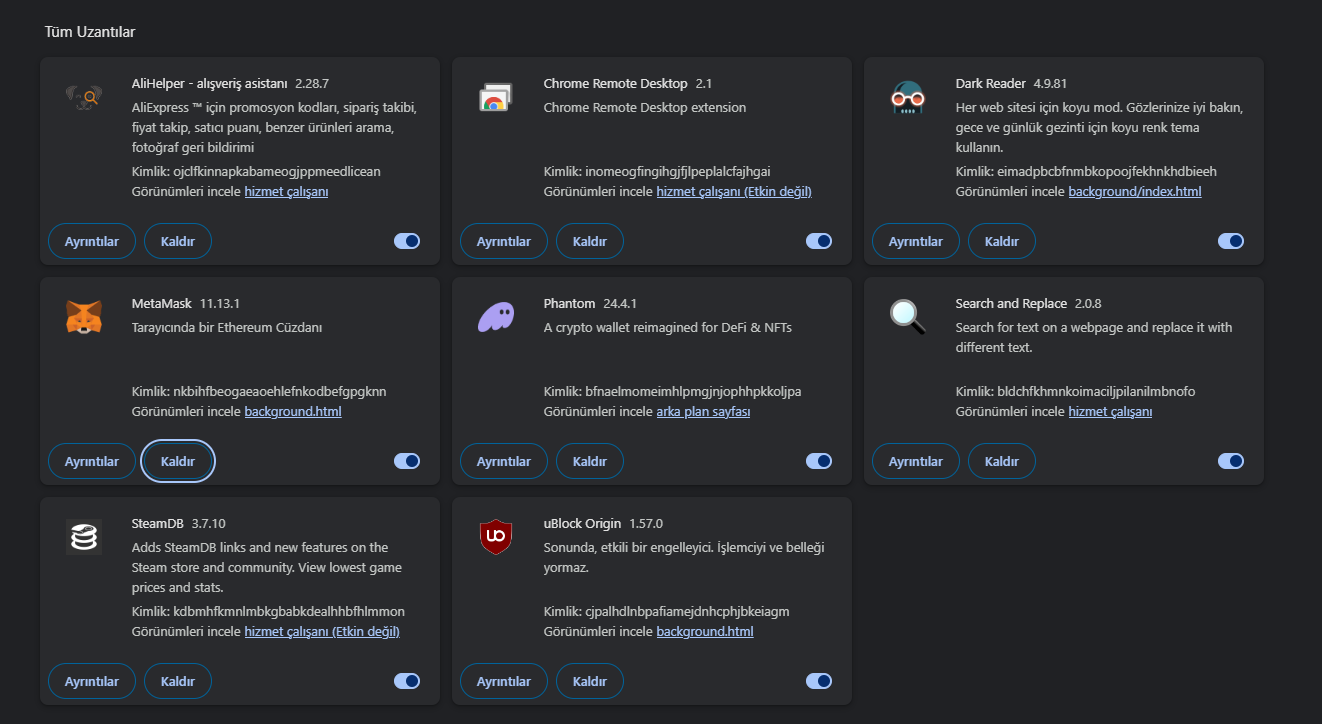
Task: Turn off the Dark Reader toggle
Action: [x=1231, y=241]
